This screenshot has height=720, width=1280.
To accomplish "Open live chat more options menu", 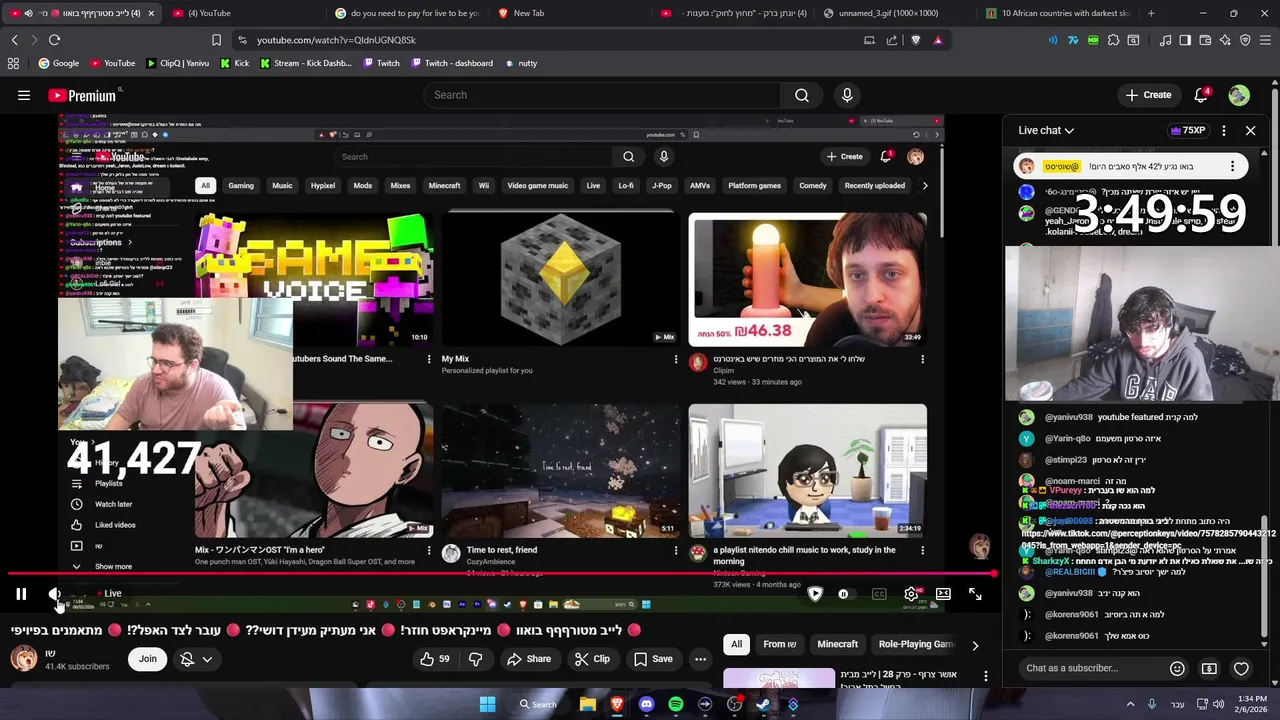I will click(1224, 130).
